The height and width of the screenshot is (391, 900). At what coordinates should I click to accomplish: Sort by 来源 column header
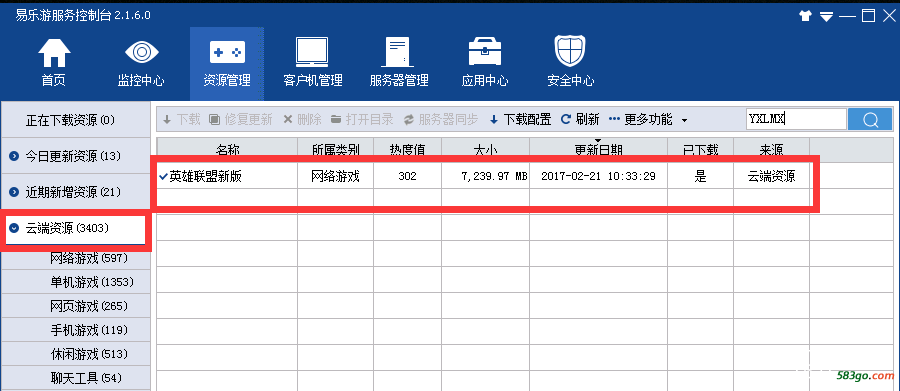(771, 149)
